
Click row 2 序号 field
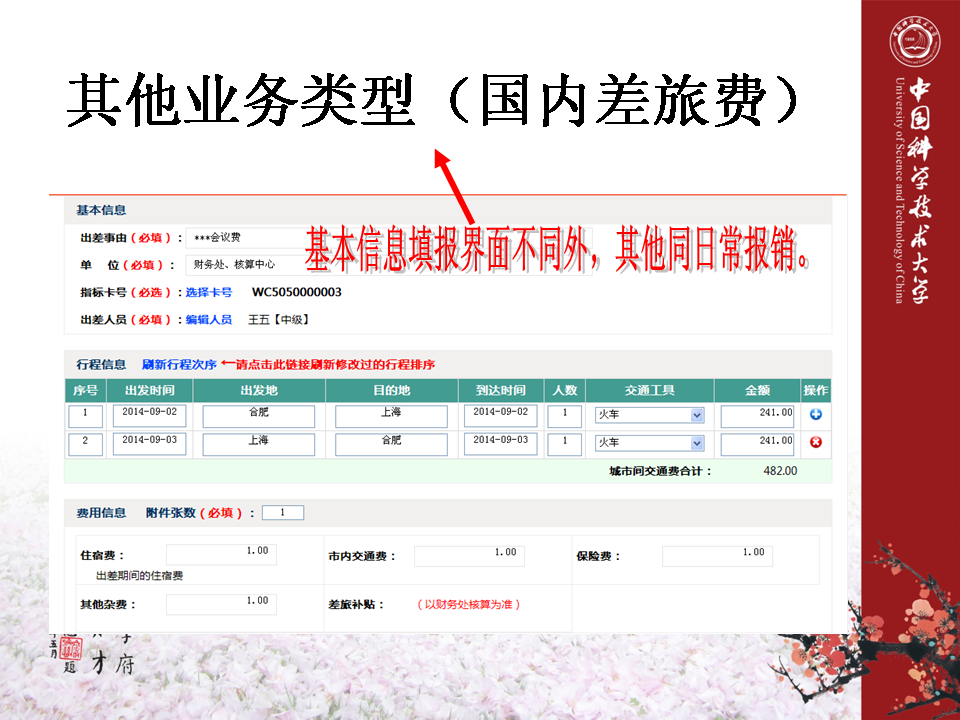tap(85, 444)
